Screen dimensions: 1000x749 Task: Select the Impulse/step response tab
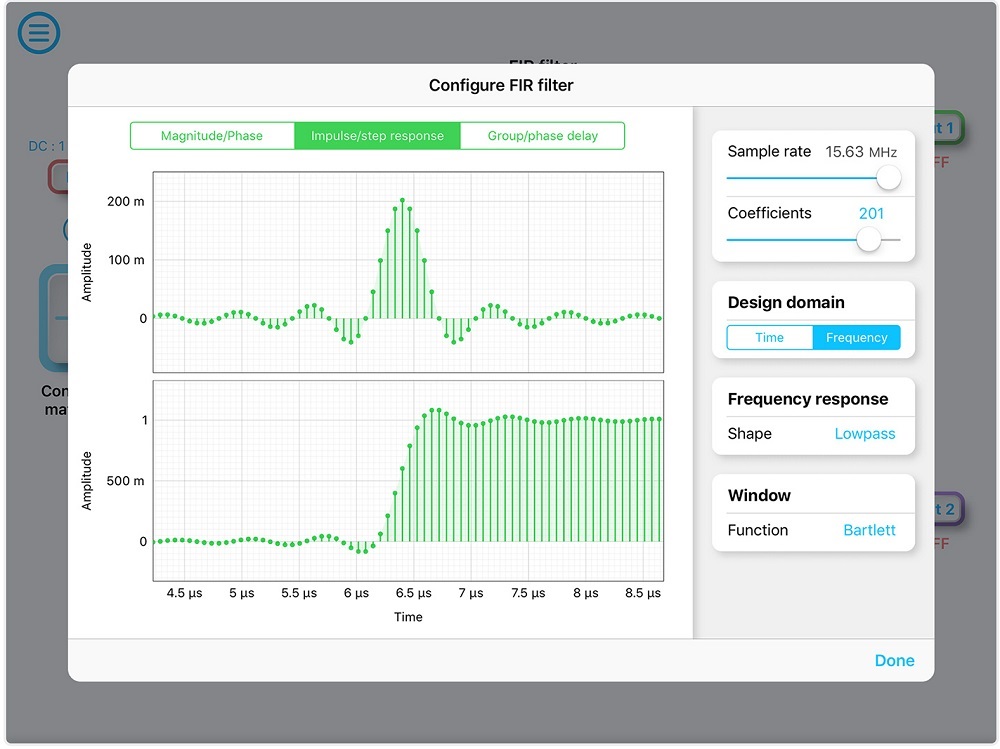(x=377, y=136)
